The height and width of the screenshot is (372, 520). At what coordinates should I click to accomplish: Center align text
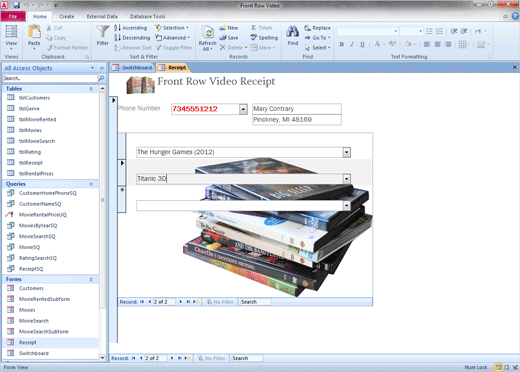pyautogui.click(x=437, y=44)
